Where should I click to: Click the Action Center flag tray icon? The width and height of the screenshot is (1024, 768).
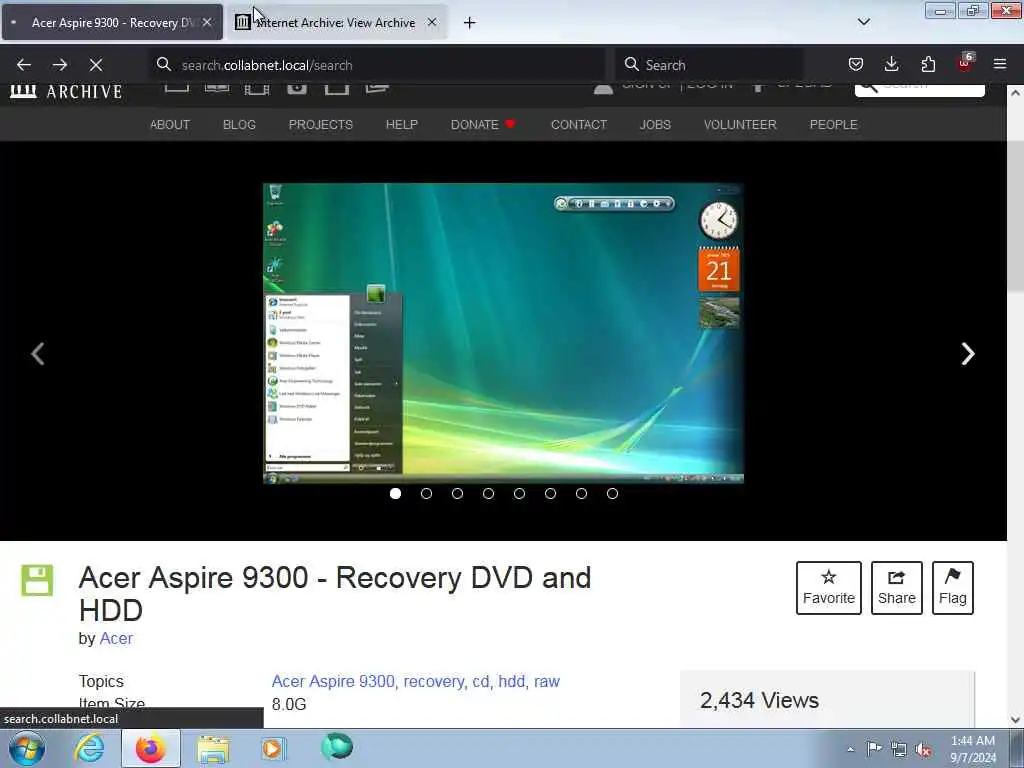(x=874, y=748)
